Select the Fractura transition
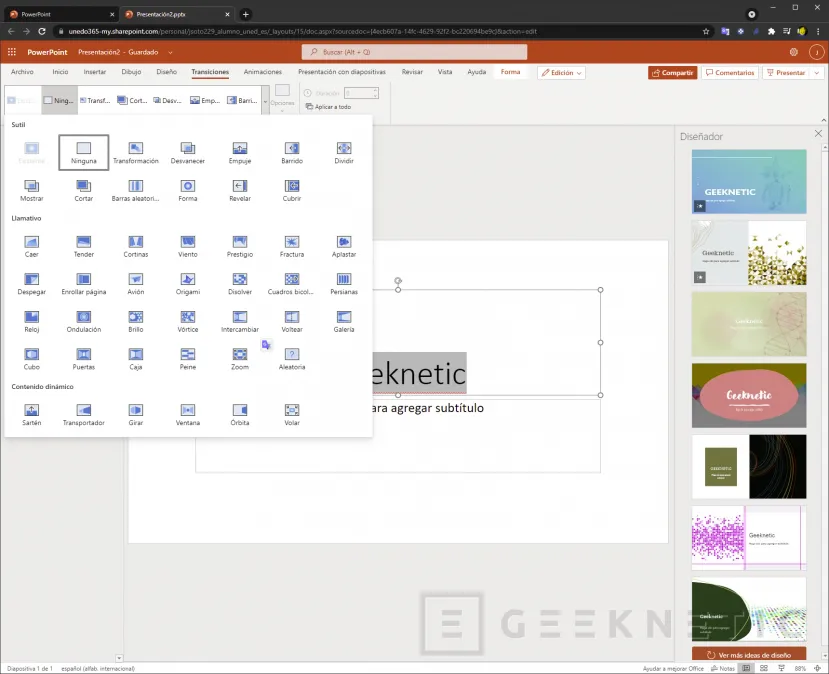This screenshot has width=829, height=674. tap(292, 246)
